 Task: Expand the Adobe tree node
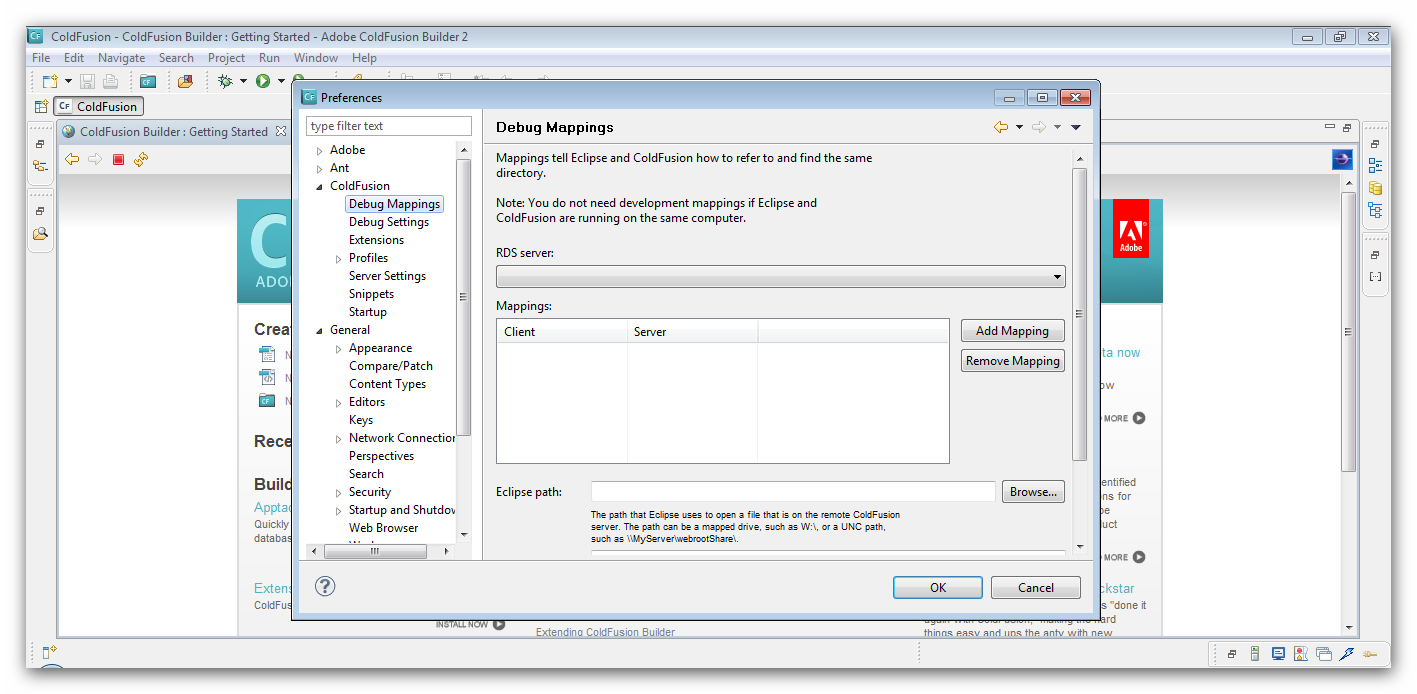[320, 151]
